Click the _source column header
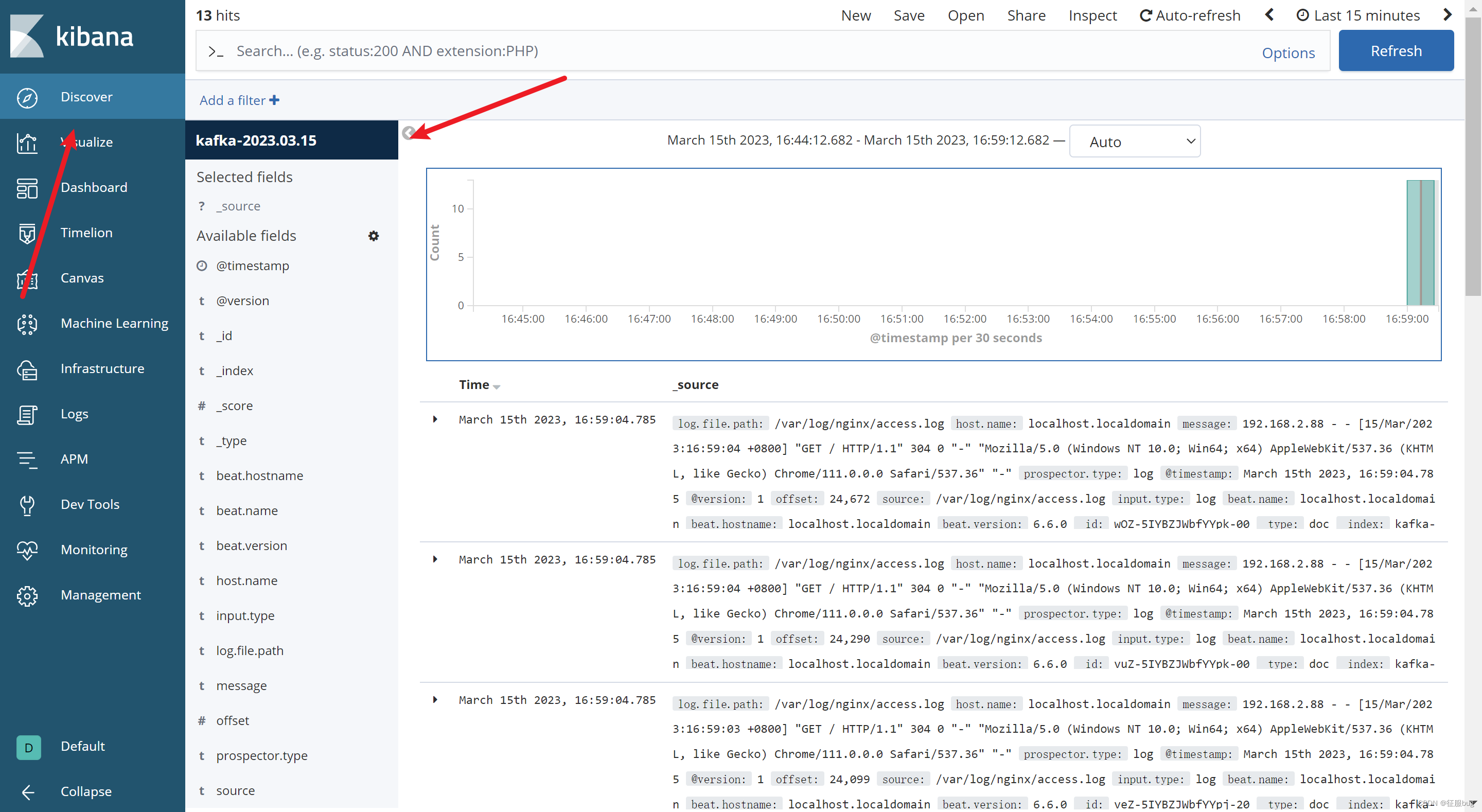The width and height of the screenshot is (1482, 812). coord(696,385)
